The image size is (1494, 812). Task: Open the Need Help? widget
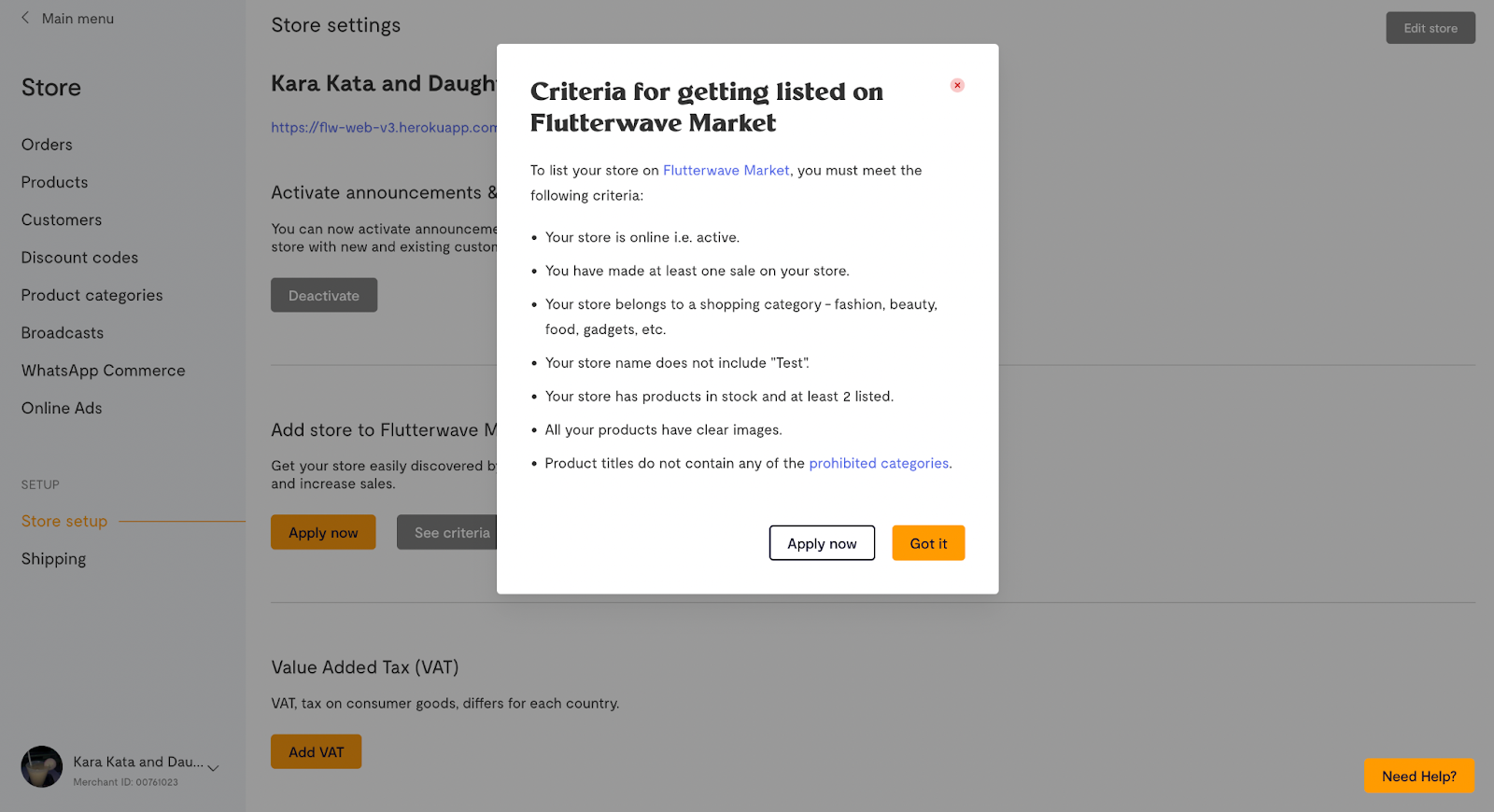1419,776
